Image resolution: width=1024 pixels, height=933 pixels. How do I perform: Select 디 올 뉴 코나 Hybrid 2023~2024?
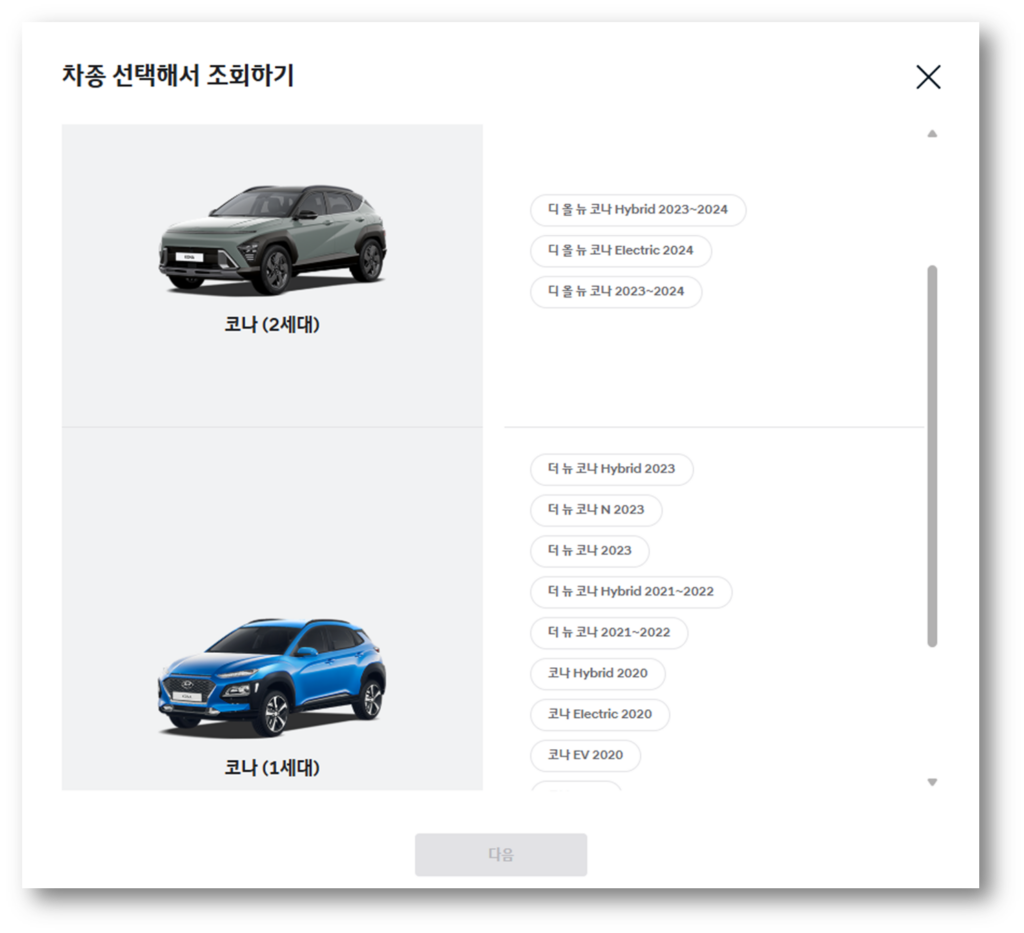[637, 210]
